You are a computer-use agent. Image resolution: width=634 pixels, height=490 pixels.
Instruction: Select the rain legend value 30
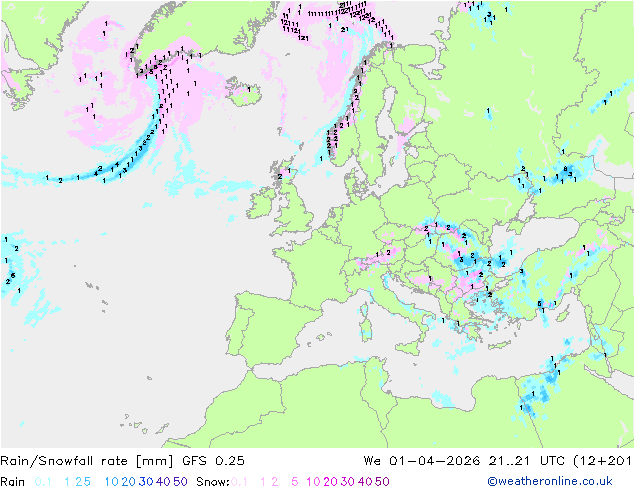(146, 482)
